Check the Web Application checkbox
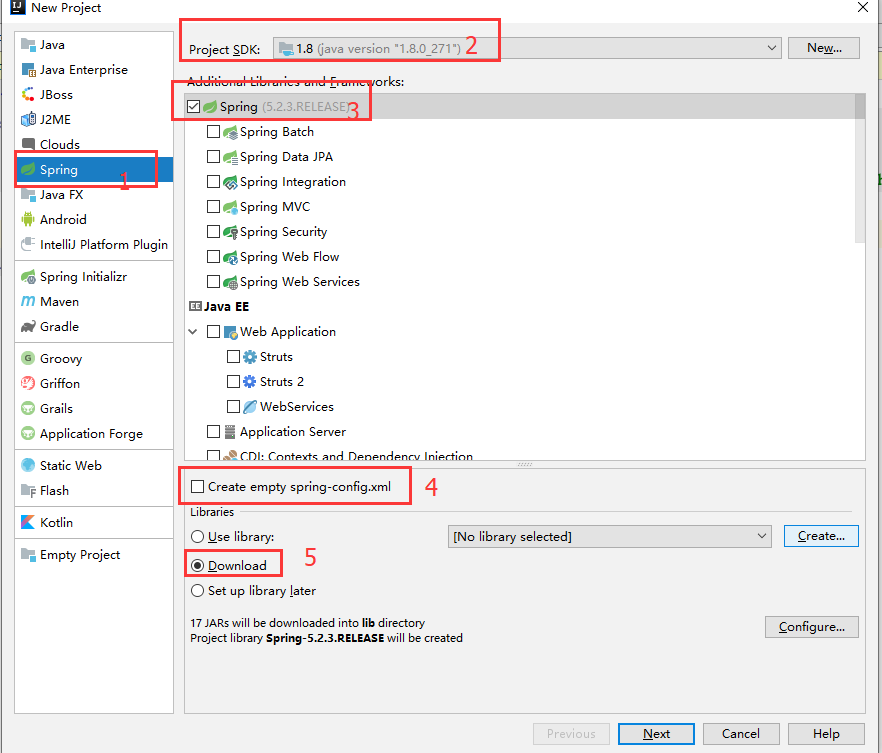 pyautogui.click(x=213, y=331)
